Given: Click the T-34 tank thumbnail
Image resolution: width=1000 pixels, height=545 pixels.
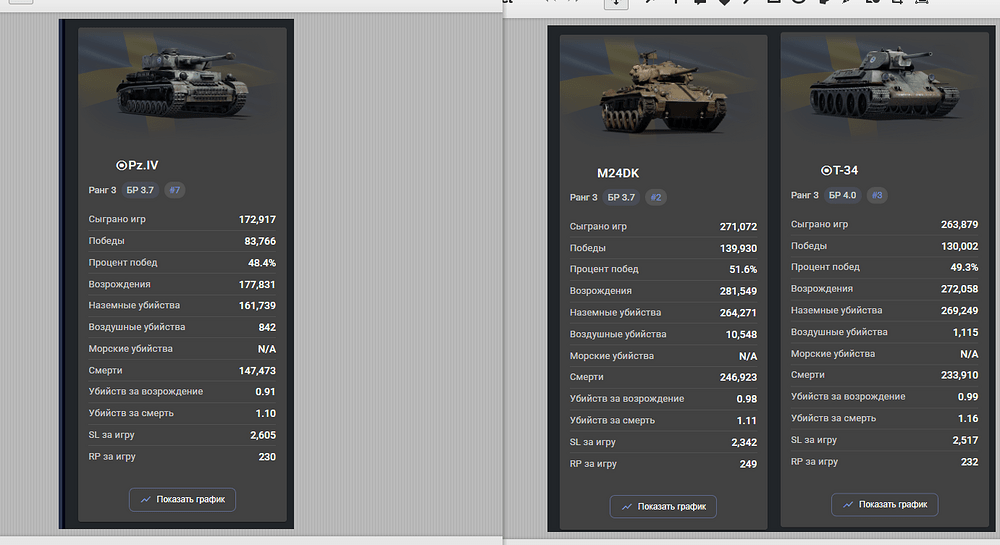Looking at the screenshot, I should 884,90.
